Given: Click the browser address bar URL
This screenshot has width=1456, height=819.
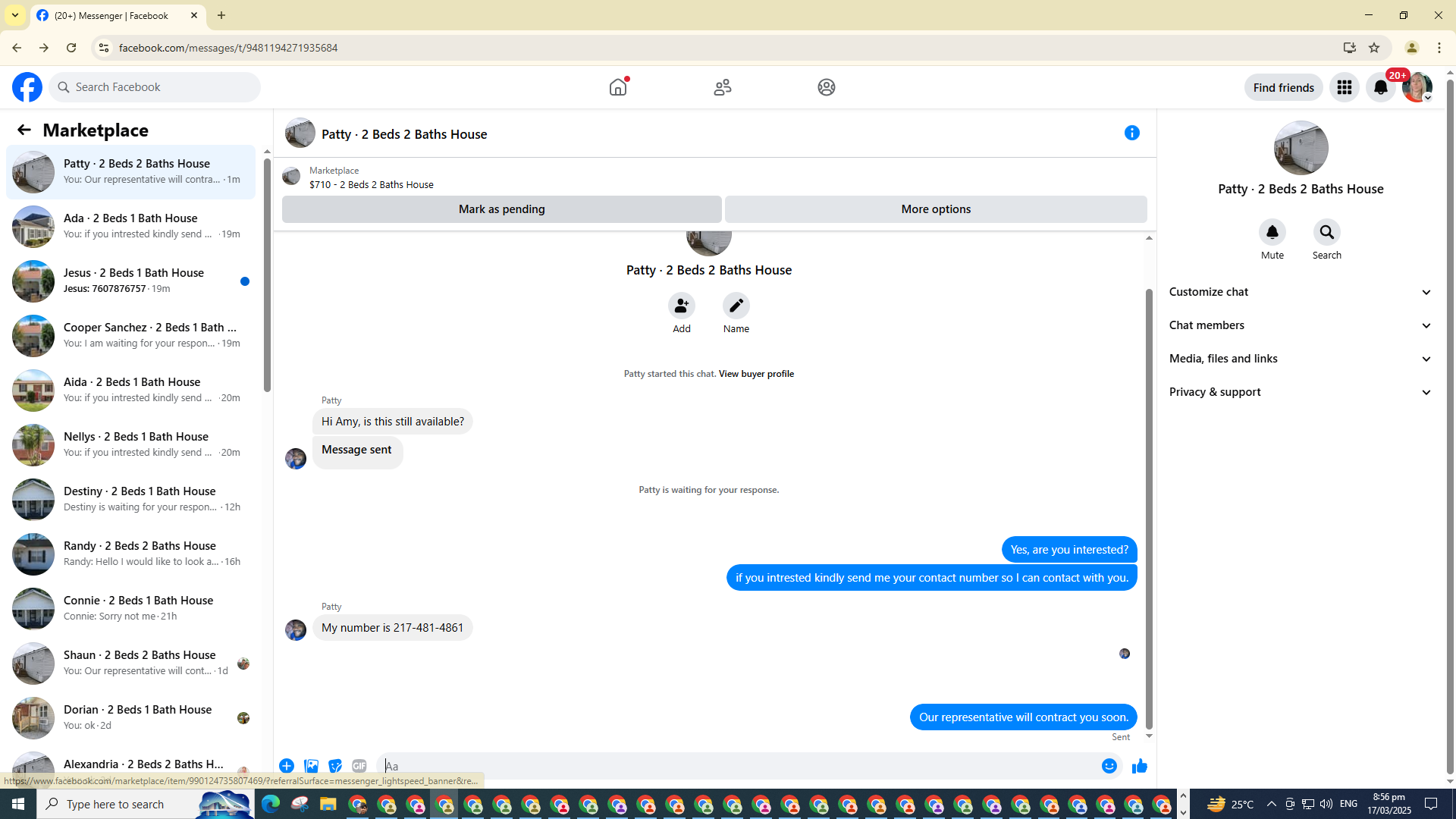Looking at the screenshot, I should tap(228, 48).
